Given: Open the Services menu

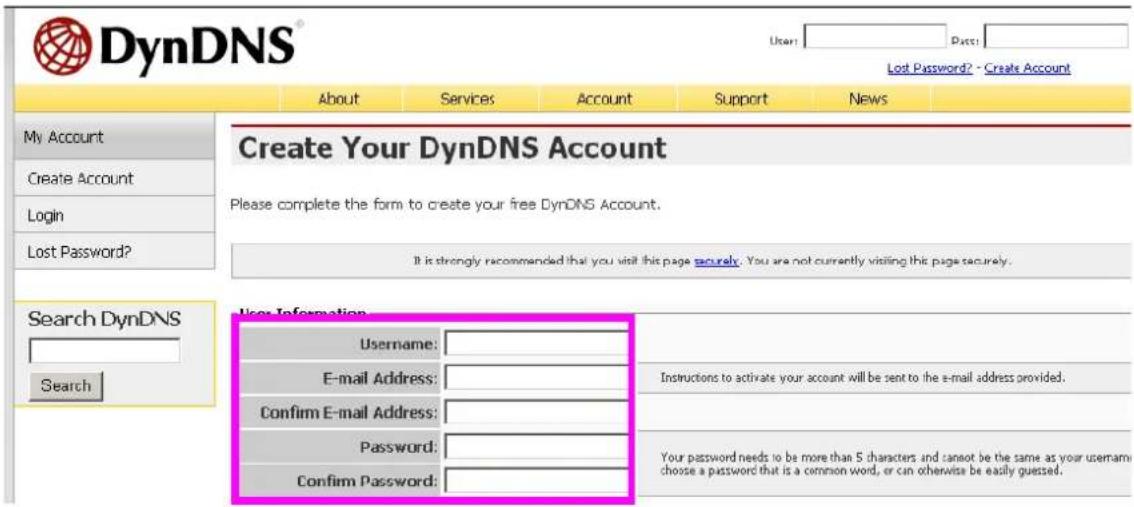Looking at the screenshot, I should click(x=467, y=99).
